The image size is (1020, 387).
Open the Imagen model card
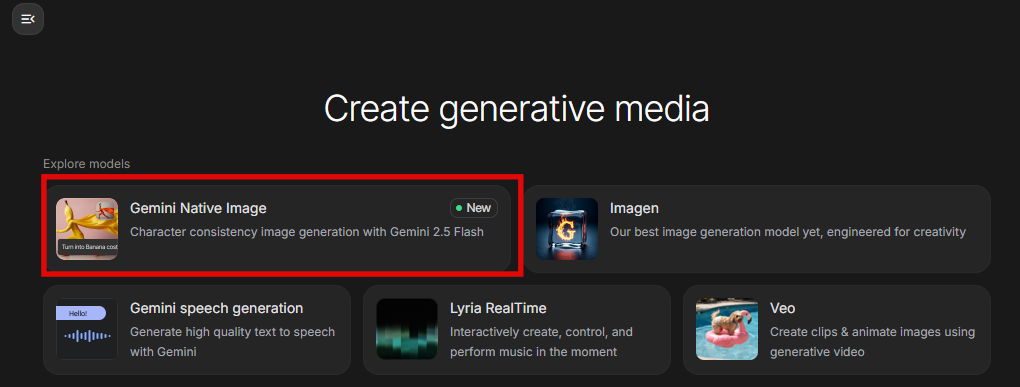pos(757,228)
